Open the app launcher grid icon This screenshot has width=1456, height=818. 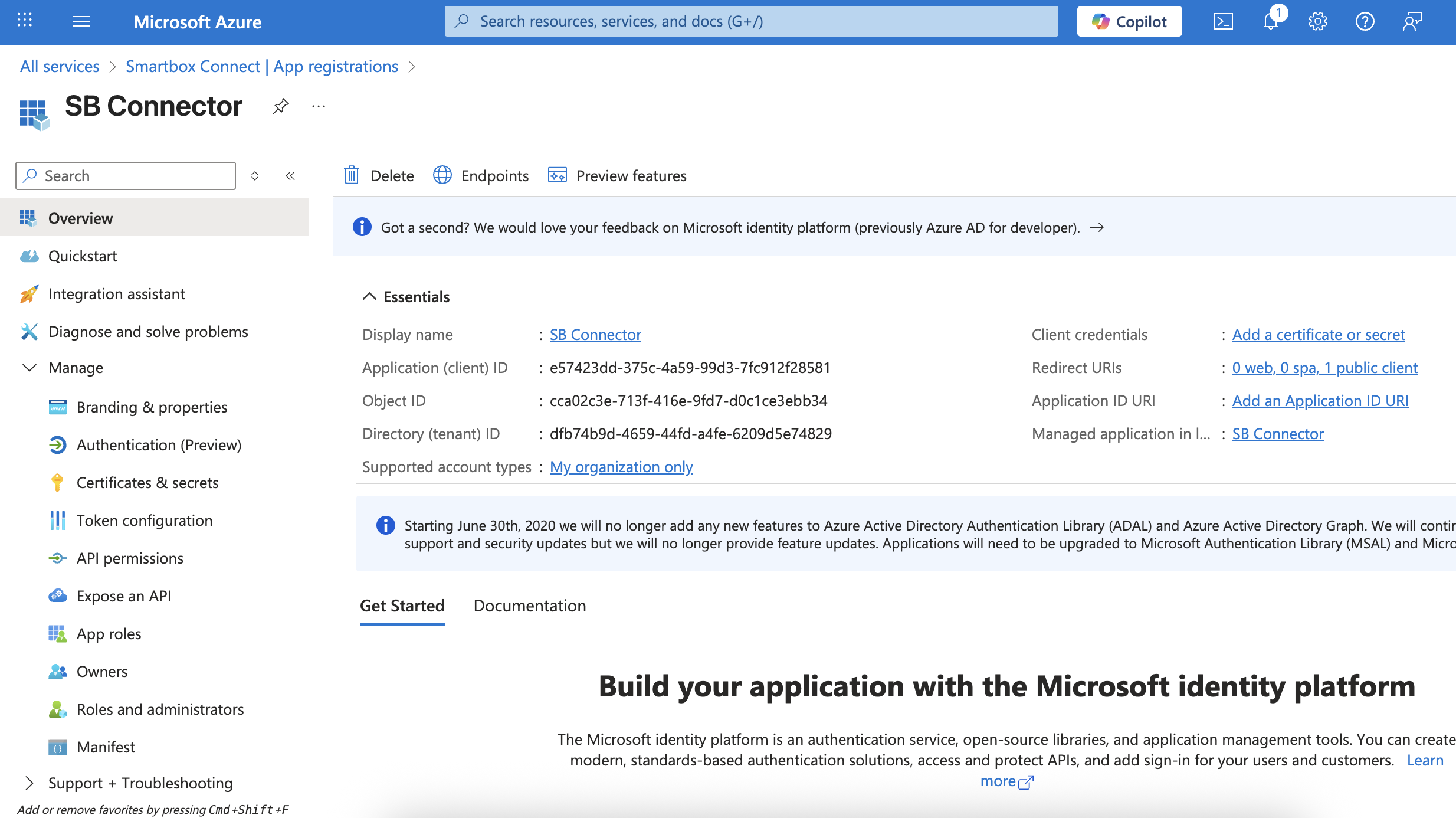click(25, 21)
